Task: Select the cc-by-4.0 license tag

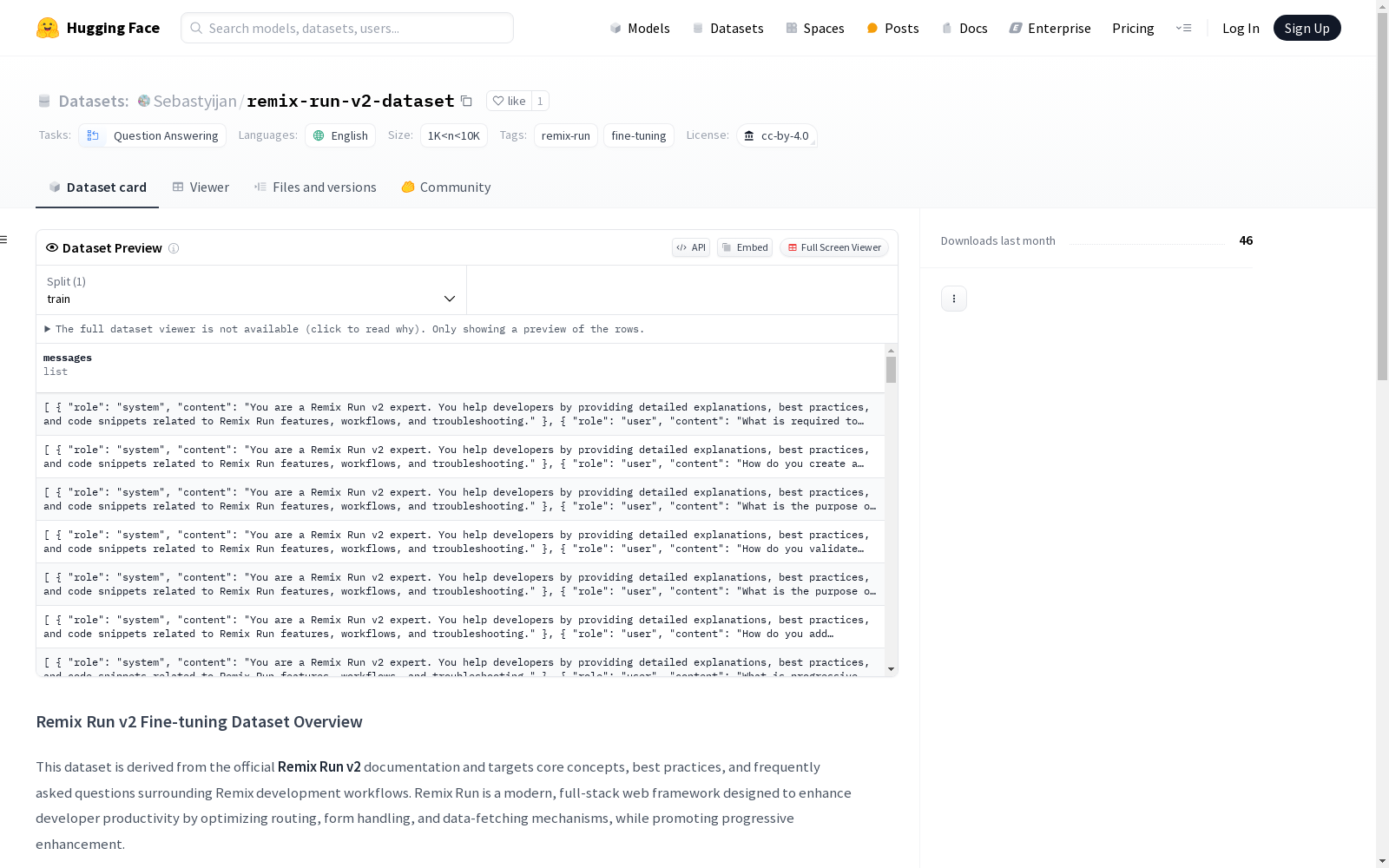Action: click(x=777, y=135)
